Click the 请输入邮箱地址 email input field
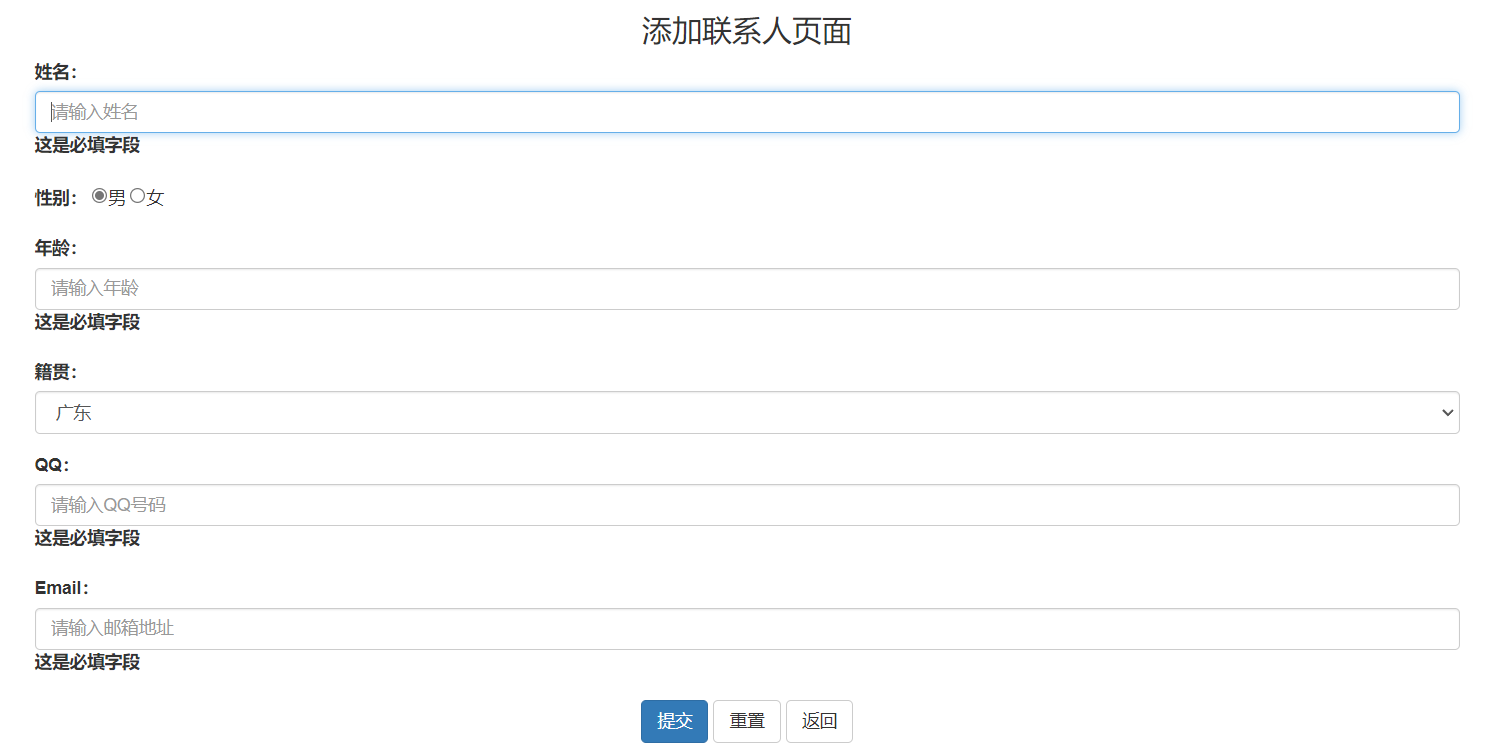 click(745, 629)
